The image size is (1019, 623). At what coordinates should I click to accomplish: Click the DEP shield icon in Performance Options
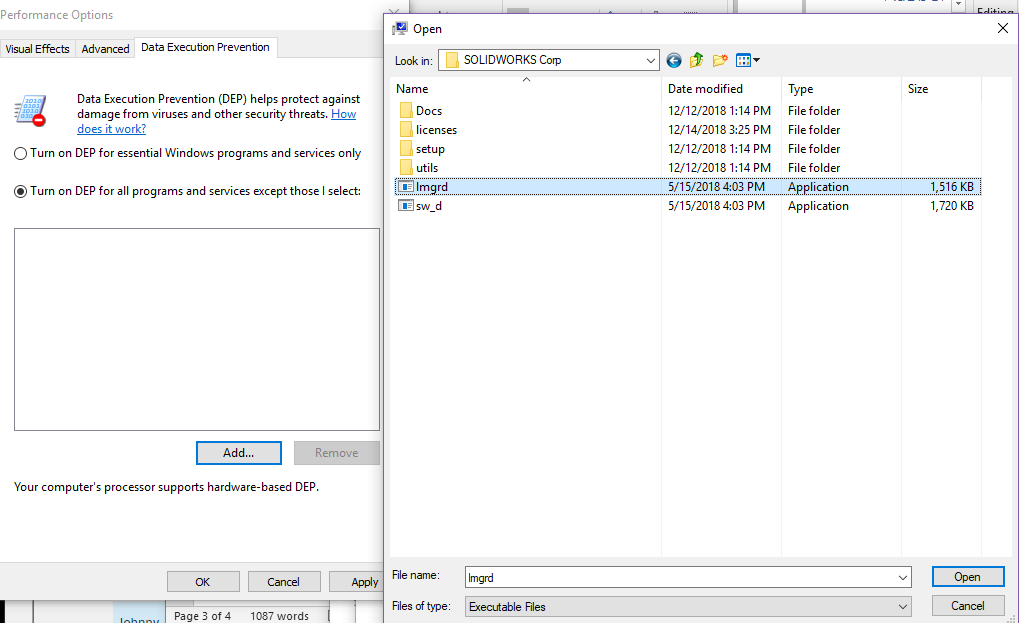31,110
